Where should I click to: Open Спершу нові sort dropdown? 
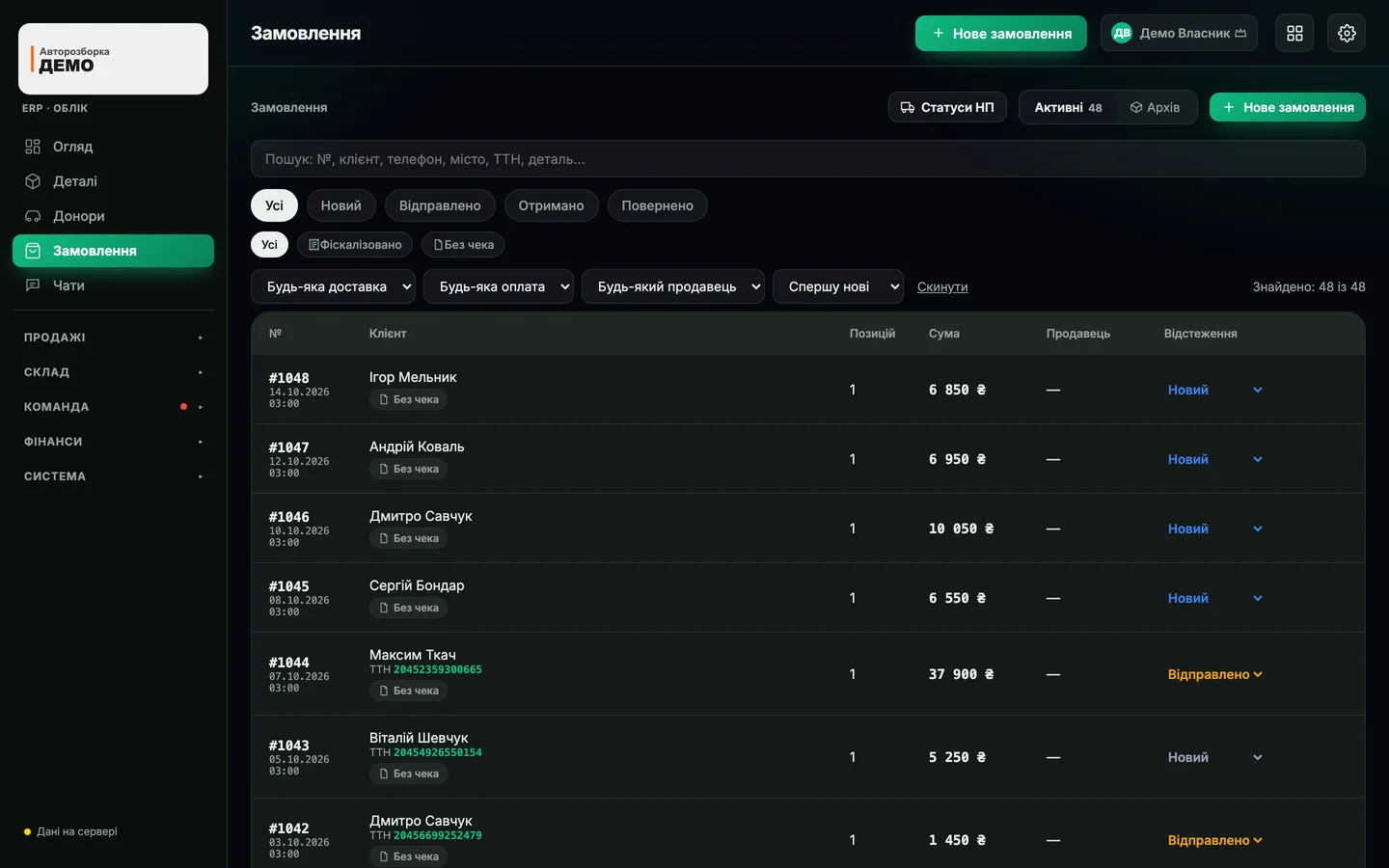pos(838,286)
